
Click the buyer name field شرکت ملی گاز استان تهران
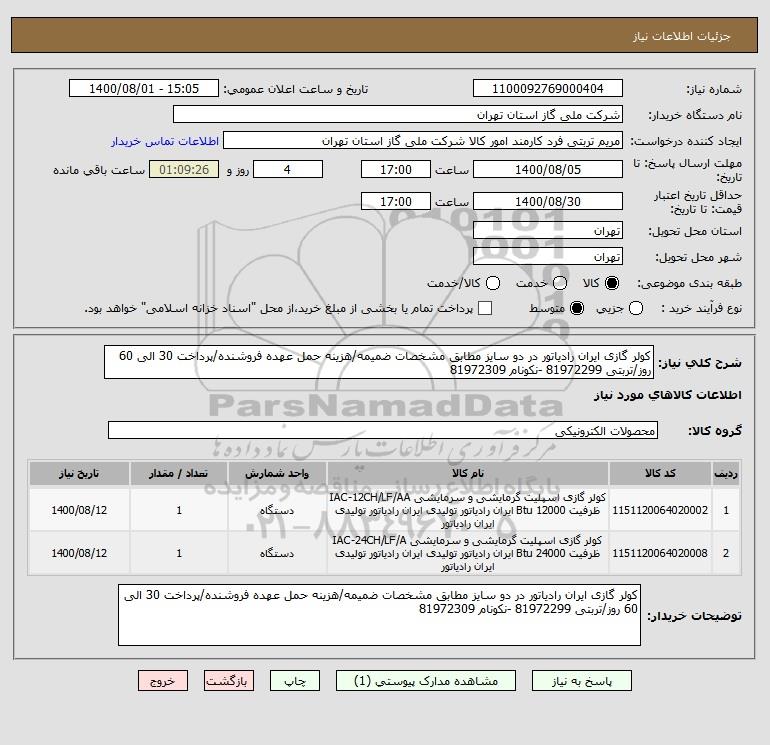(x=398, y=114)
